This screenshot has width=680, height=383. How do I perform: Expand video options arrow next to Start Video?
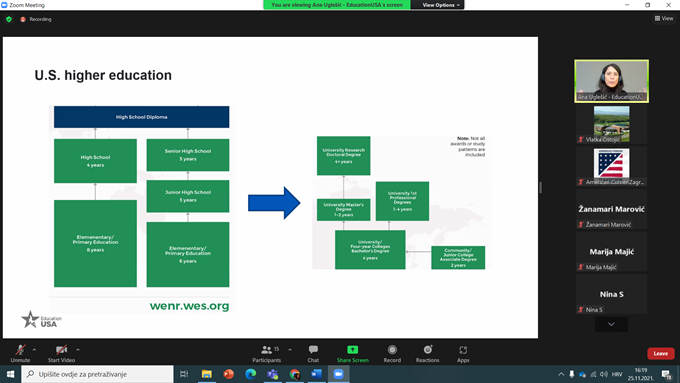tap(78, 350)
